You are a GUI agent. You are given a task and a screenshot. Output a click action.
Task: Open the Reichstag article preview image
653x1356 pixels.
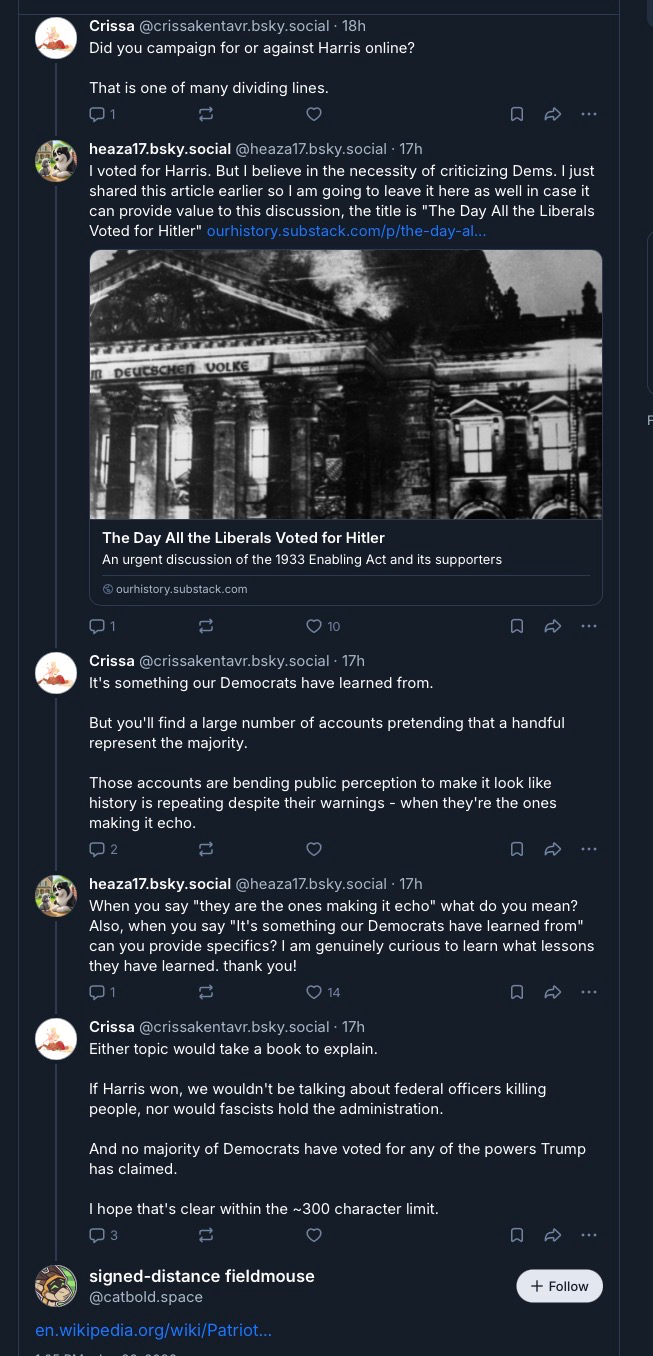346,384
